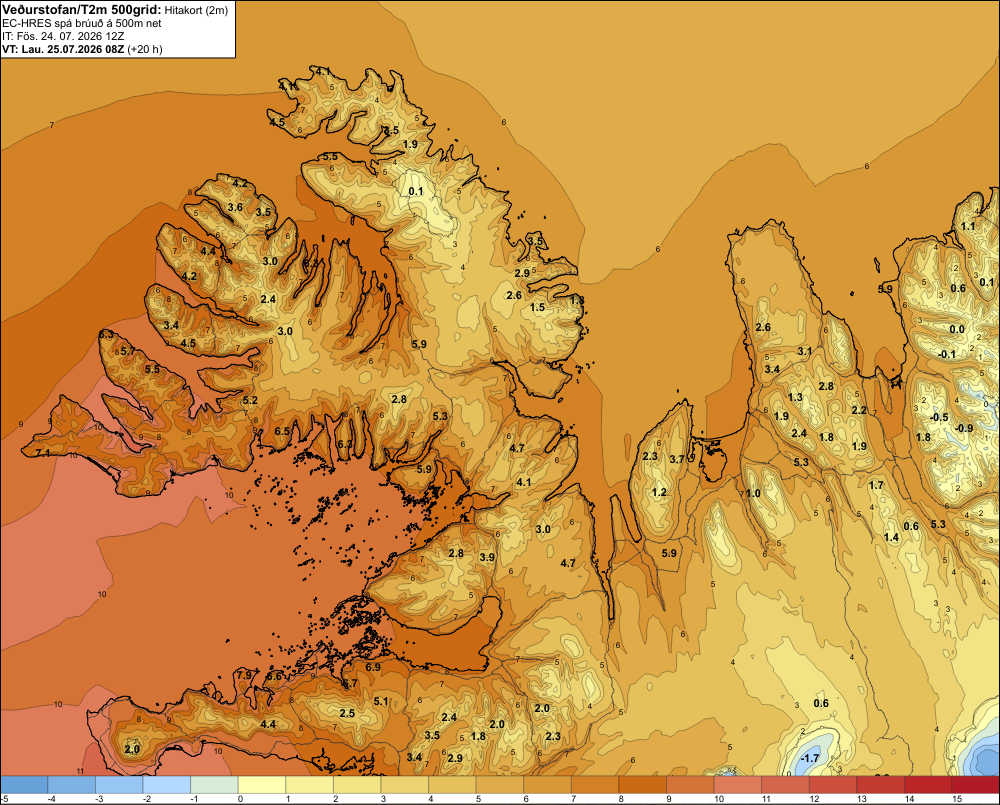Viewport: 1000px width, 805px height.
Task: Click the '2.2' temperature value
Action: 859,410
